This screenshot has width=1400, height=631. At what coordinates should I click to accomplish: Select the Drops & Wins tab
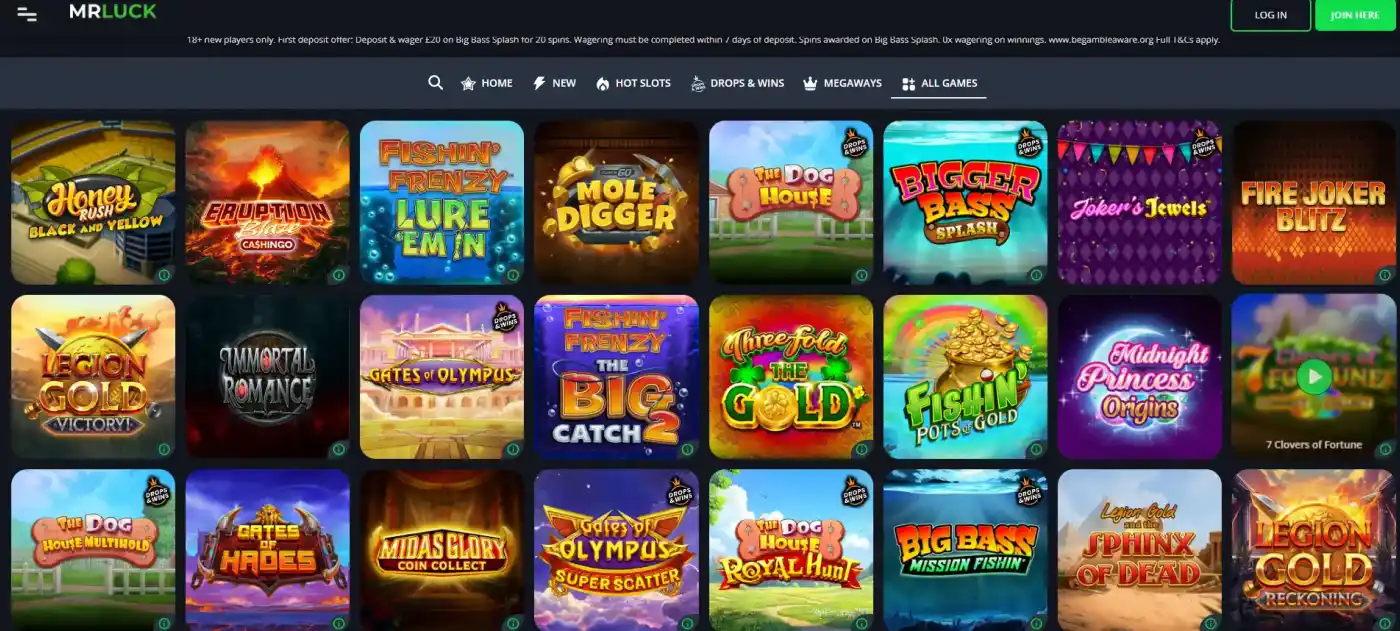point(737,83)
